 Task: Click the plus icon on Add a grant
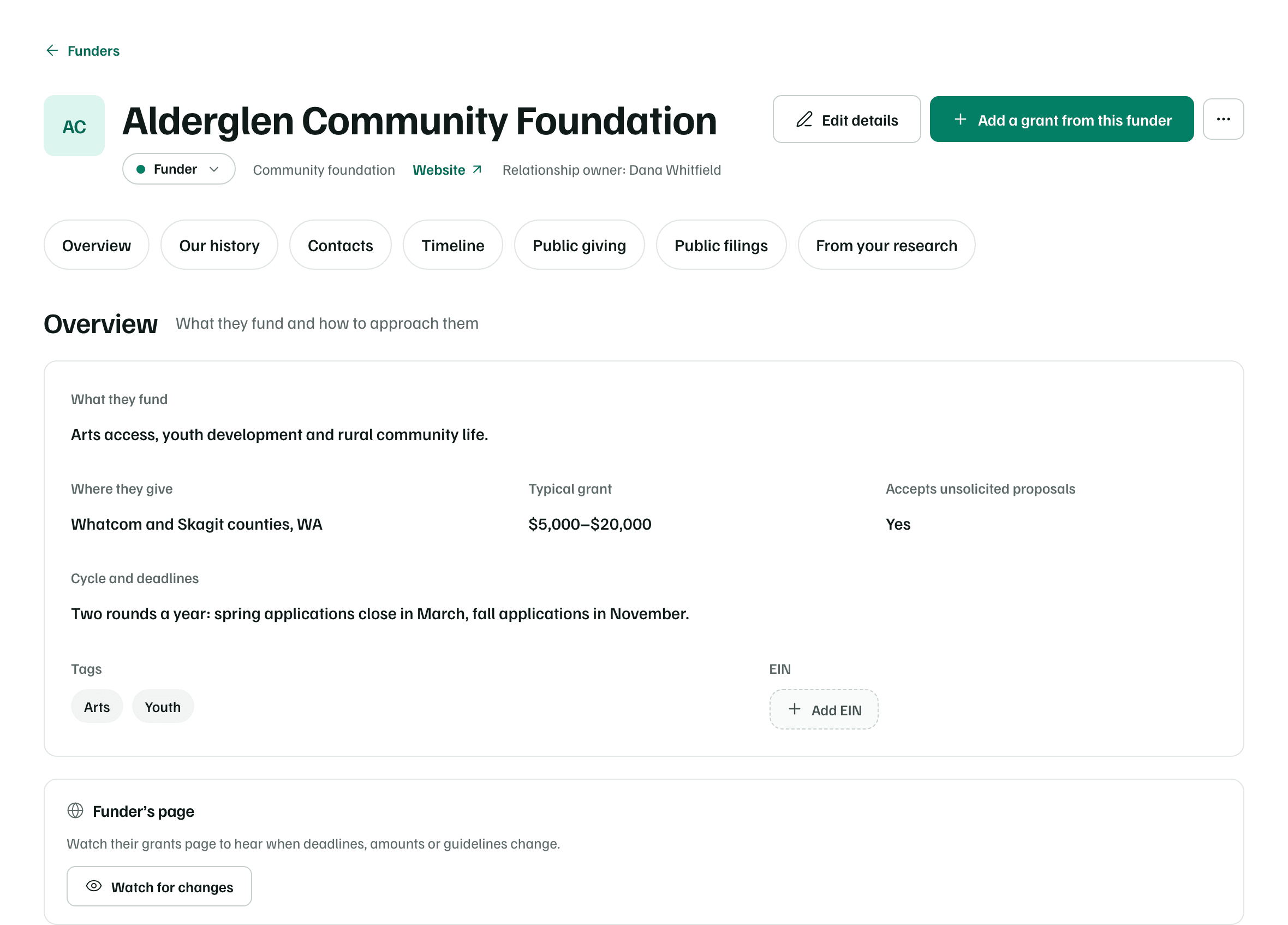pos(961,120)
